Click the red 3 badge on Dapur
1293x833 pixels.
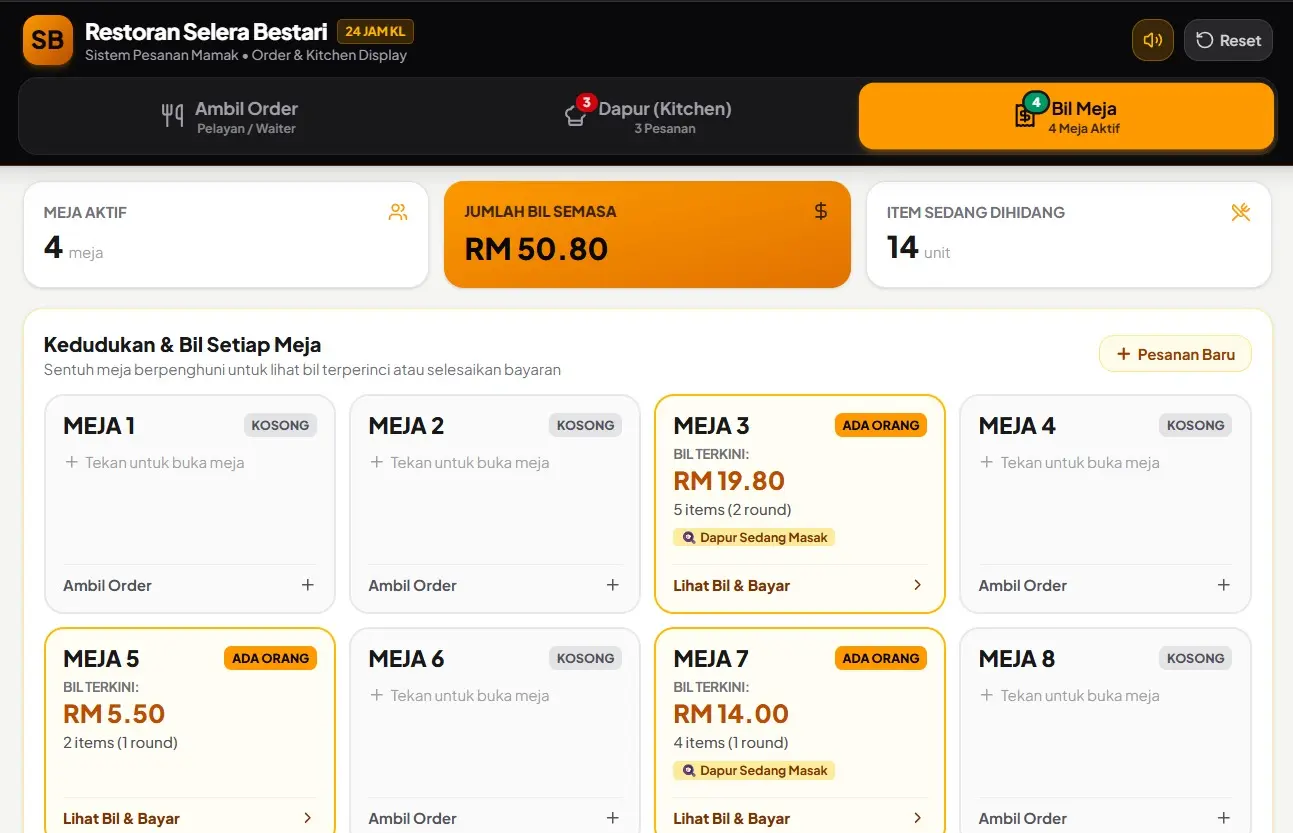coord(586,102)
